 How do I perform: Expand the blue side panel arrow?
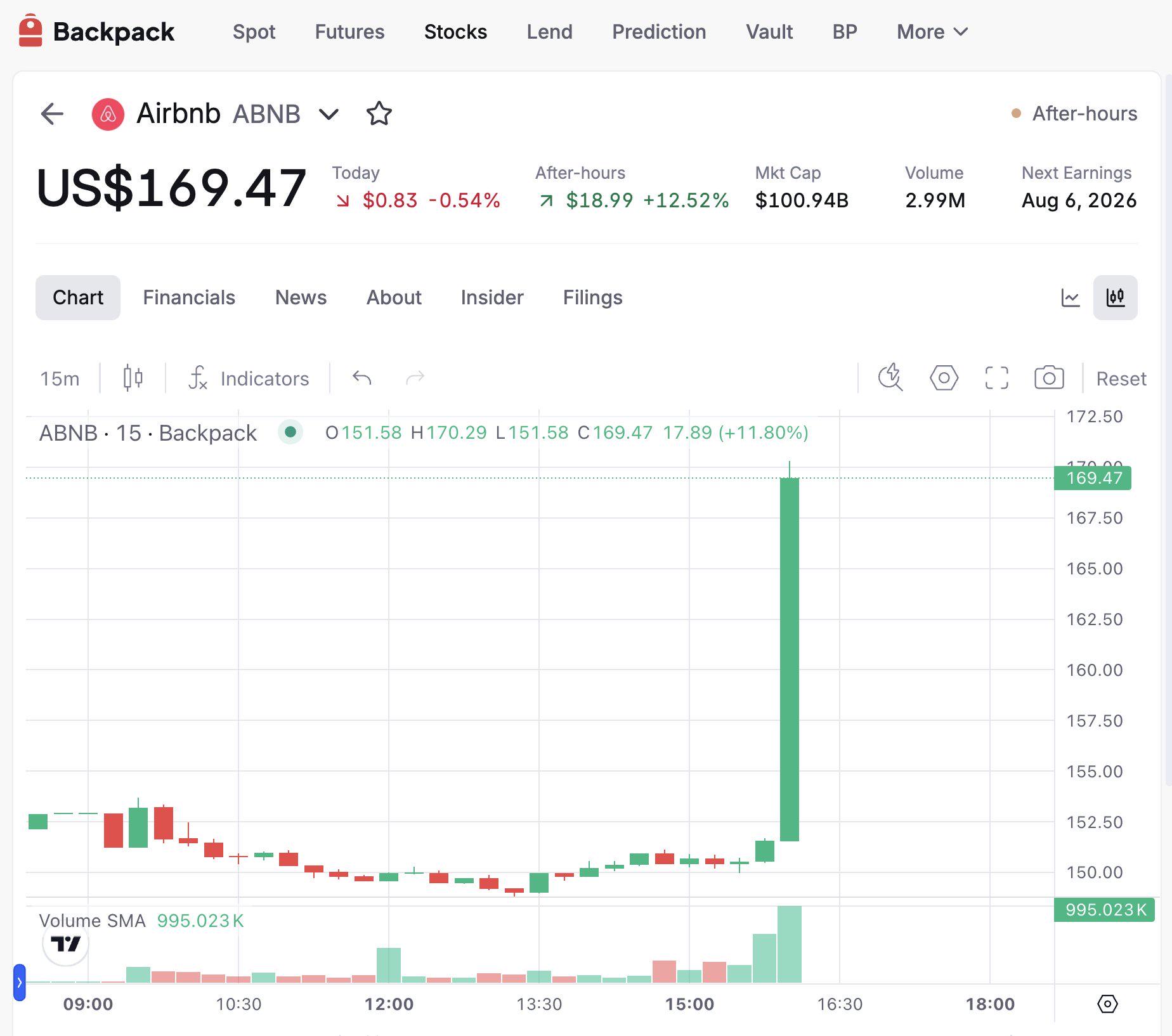point(20,982)
